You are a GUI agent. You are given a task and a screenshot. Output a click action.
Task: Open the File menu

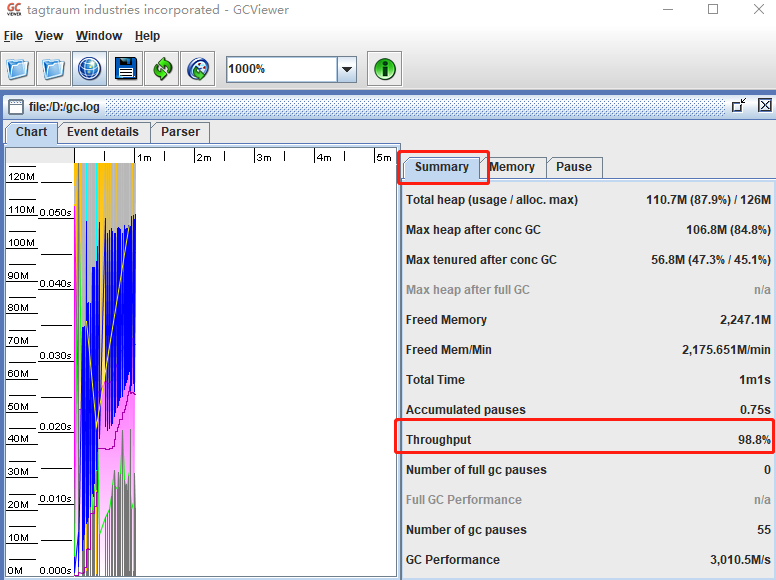[13, 36]
